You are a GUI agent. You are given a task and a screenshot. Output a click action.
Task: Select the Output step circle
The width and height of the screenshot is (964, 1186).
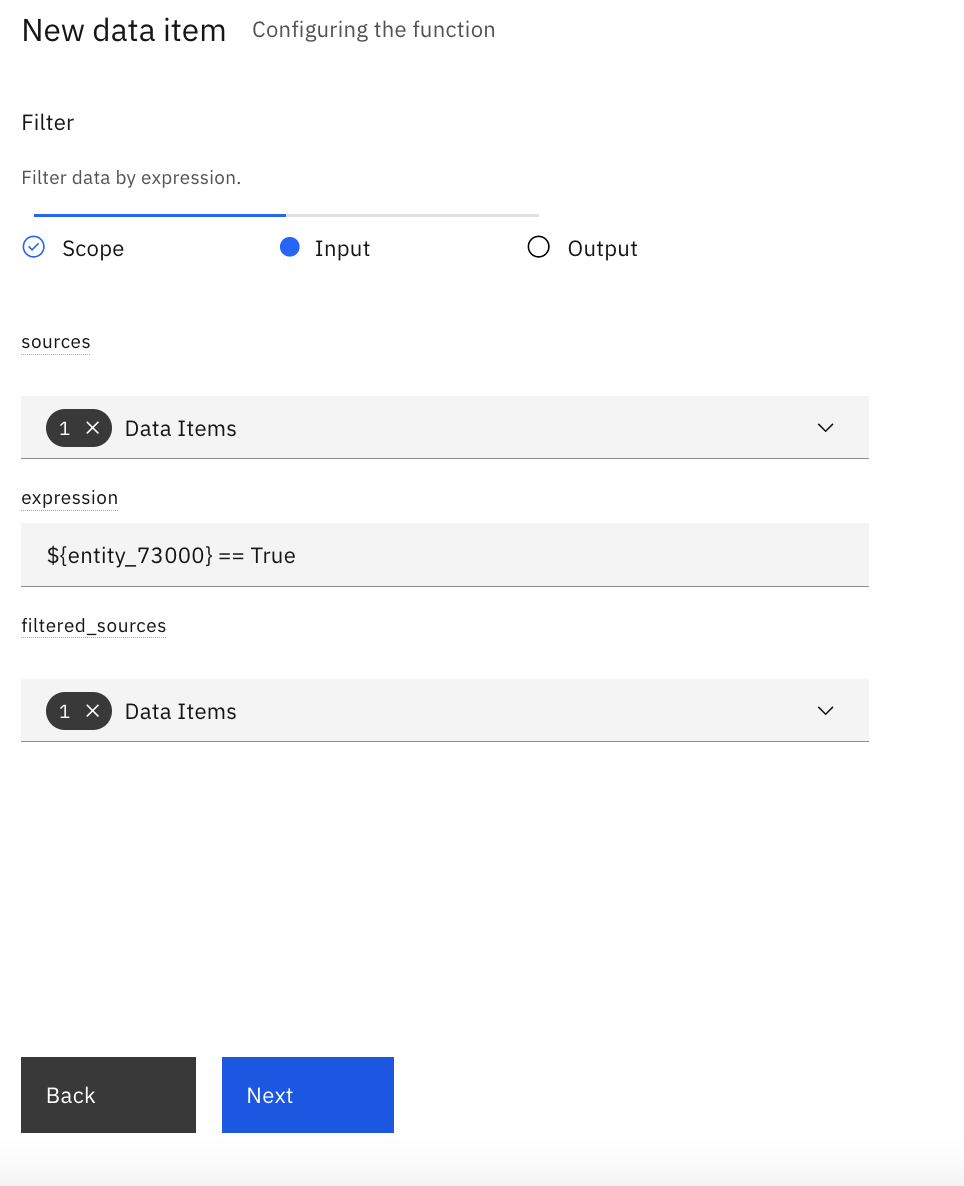click(x=539, y=247)
